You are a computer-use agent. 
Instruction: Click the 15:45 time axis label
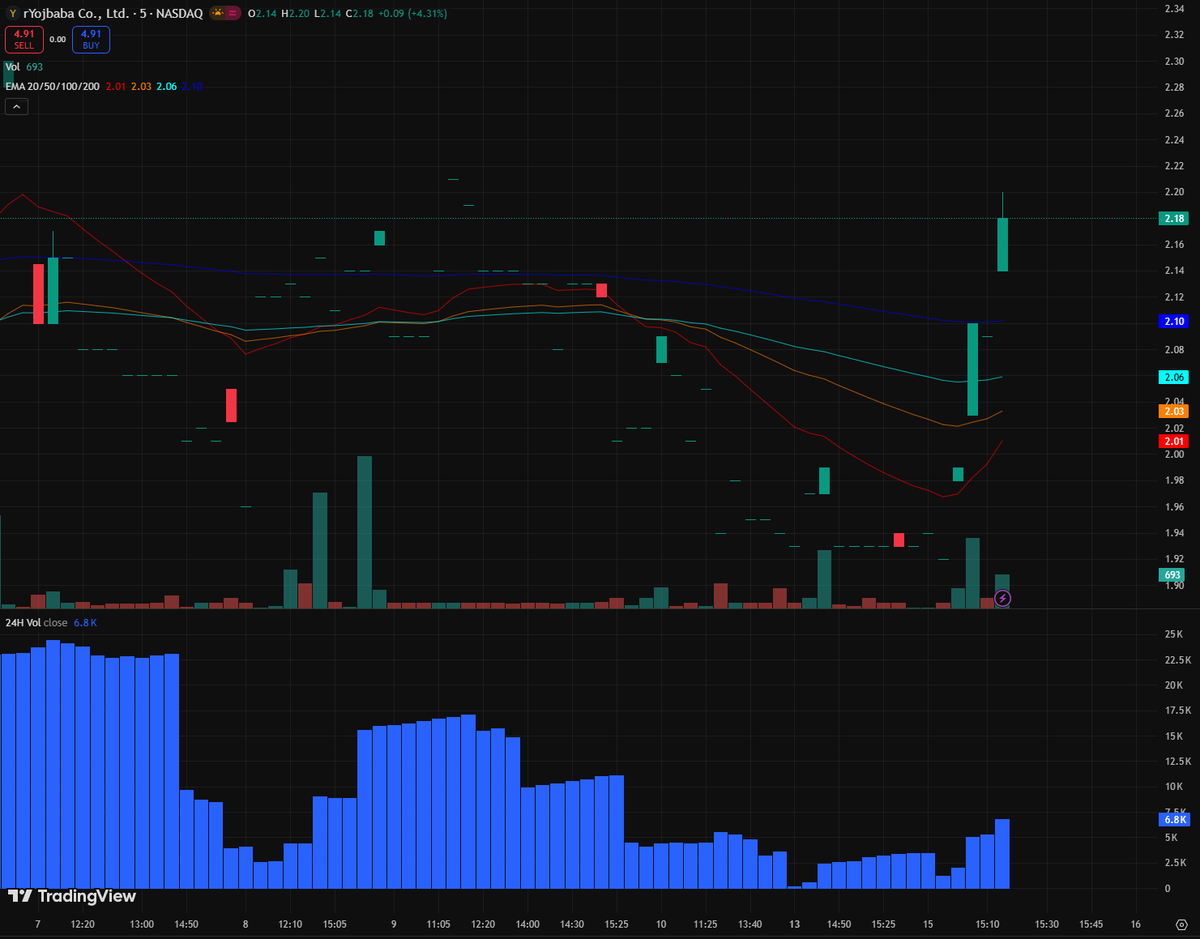pos(1091,924)
